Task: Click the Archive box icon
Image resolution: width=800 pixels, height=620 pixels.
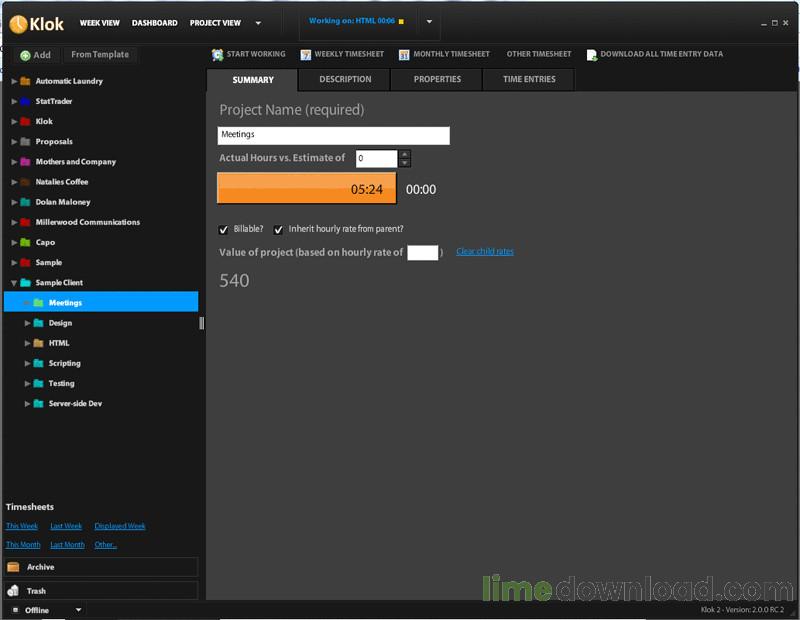Action: 13,567
